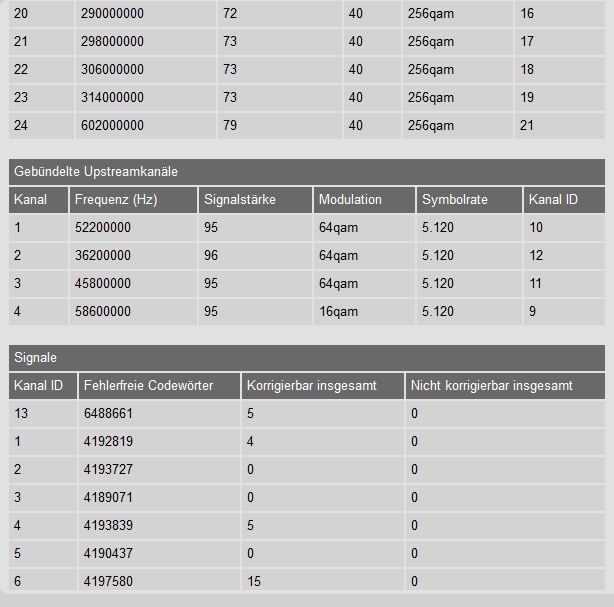Click the 16qam modulation cell
614x607 pixels.
[x=338, y=312]
